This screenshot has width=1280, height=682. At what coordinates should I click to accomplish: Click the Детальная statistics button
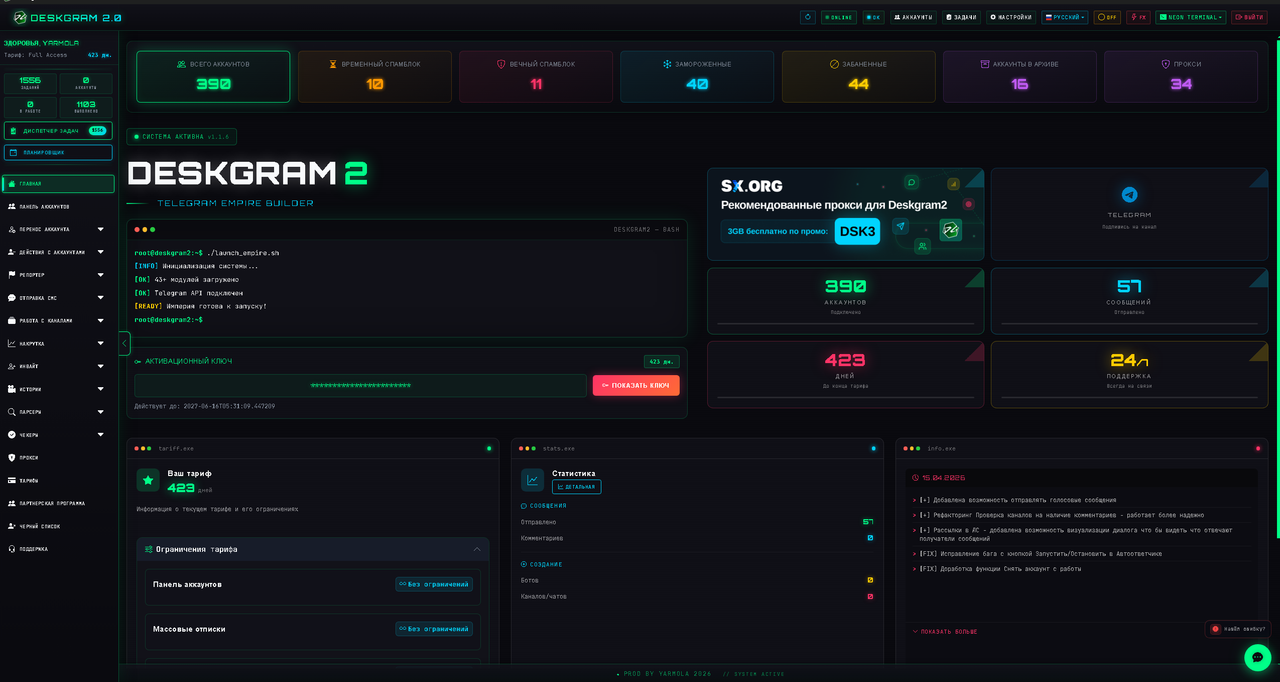(576, 487)
